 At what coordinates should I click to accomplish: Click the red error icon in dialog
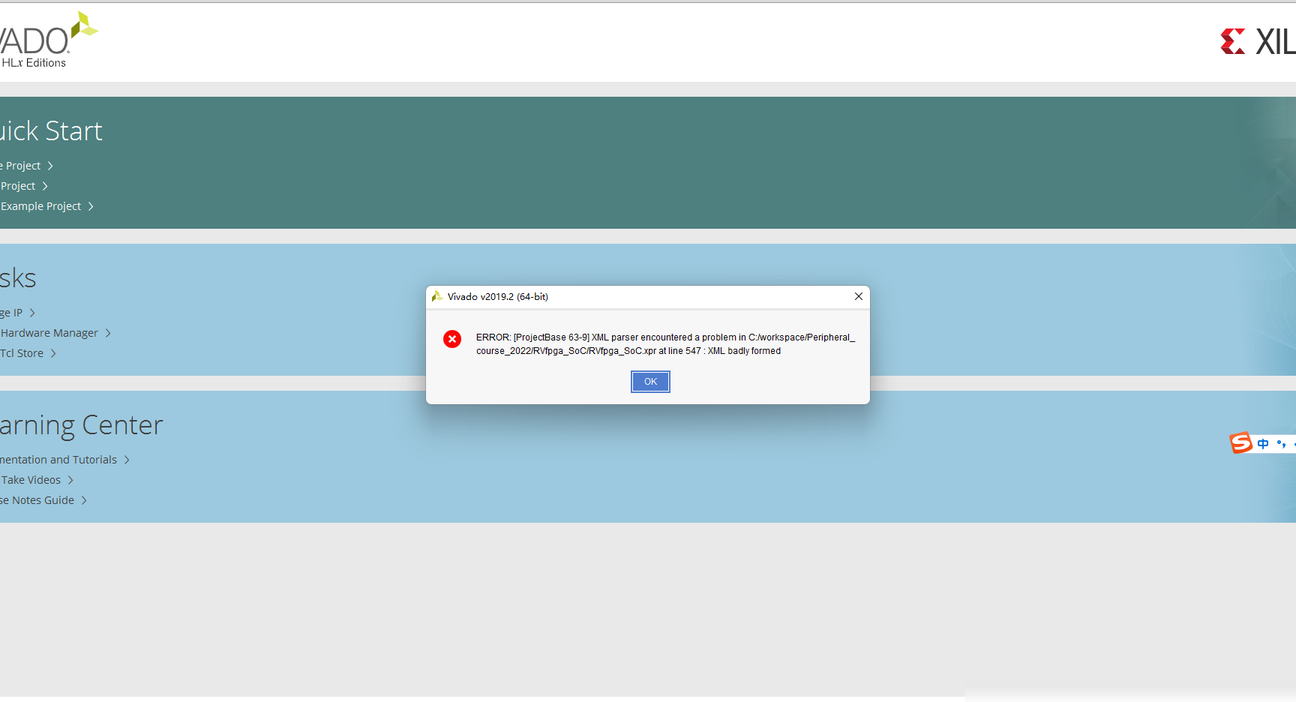[x=452, y=339]
